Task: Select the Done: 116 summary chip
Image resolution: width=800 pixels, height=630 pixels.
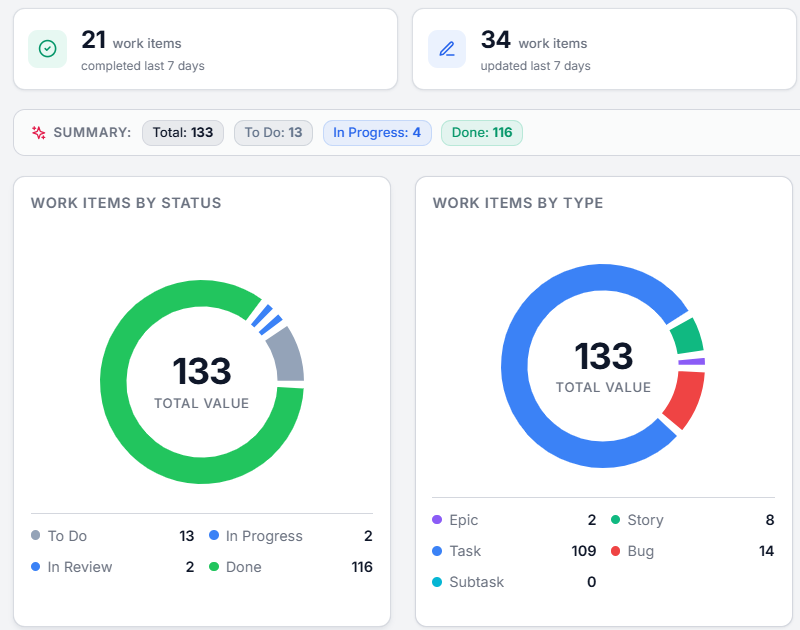Action: coord(482,133)
